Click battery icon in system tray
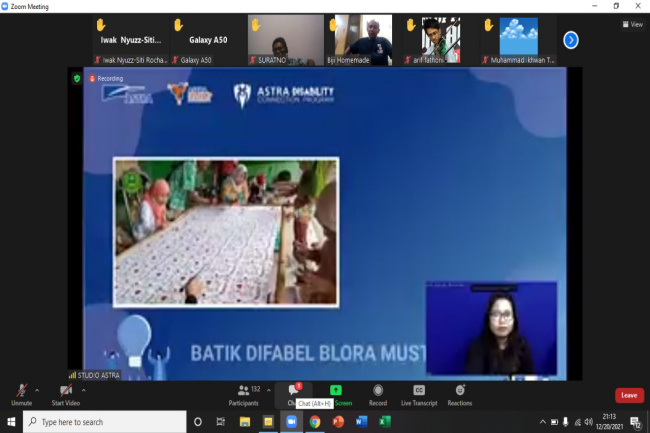Viewport: 650px width, 433px height. point(554,422)
